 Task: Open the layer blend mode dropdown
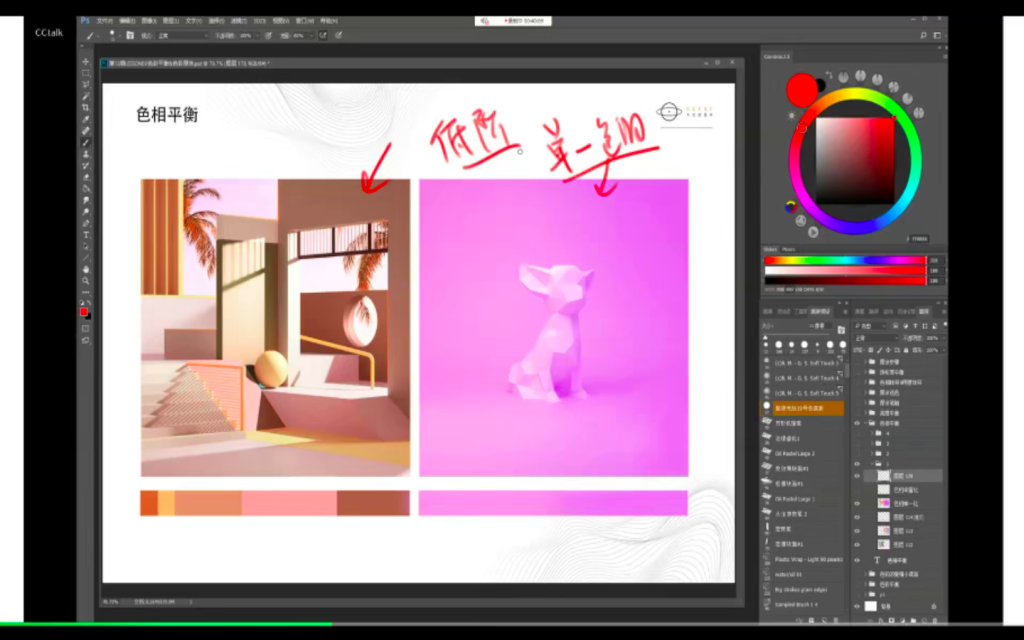(x=875, y=338)
